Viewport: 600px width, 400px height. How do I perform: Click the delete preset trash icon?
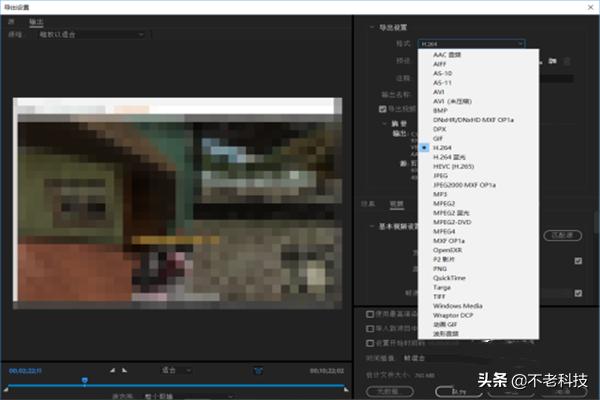pos(567,61)
